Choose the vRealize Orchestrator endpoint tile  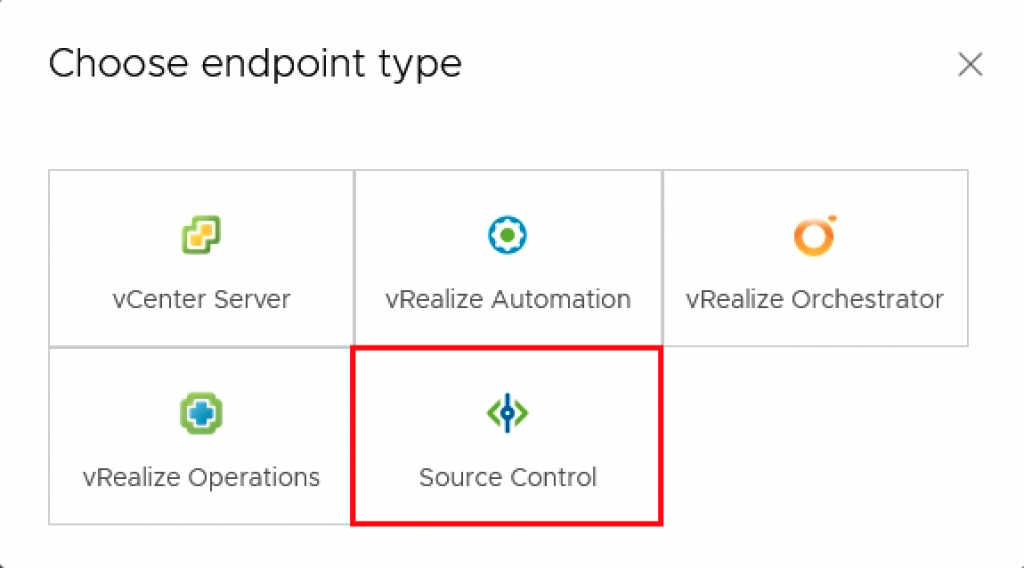pos(815,259)
